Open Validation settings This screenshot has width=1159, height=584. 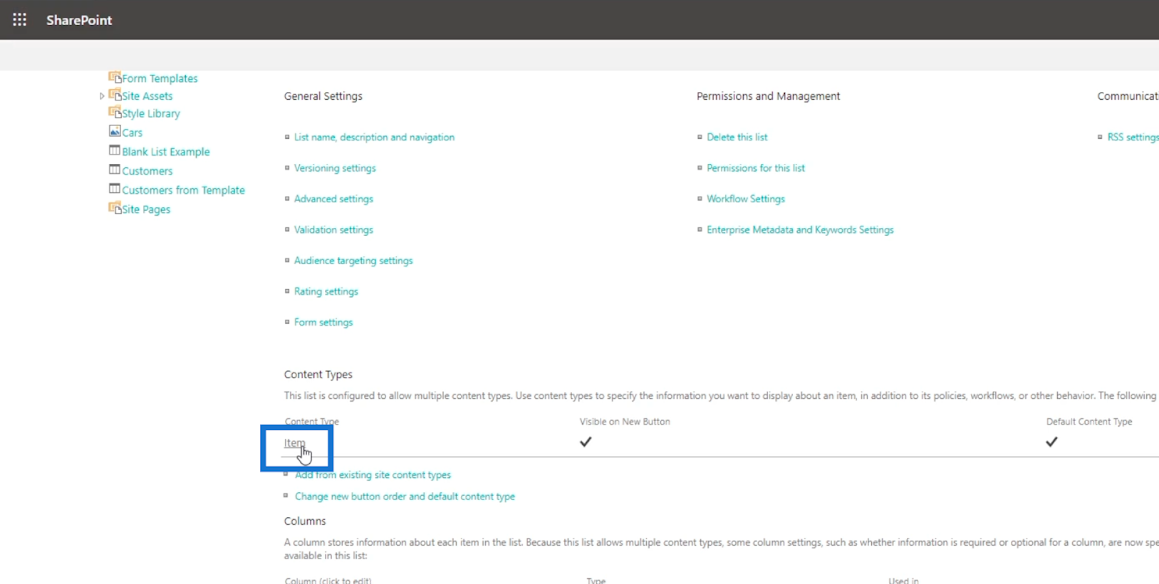point(333,231)
